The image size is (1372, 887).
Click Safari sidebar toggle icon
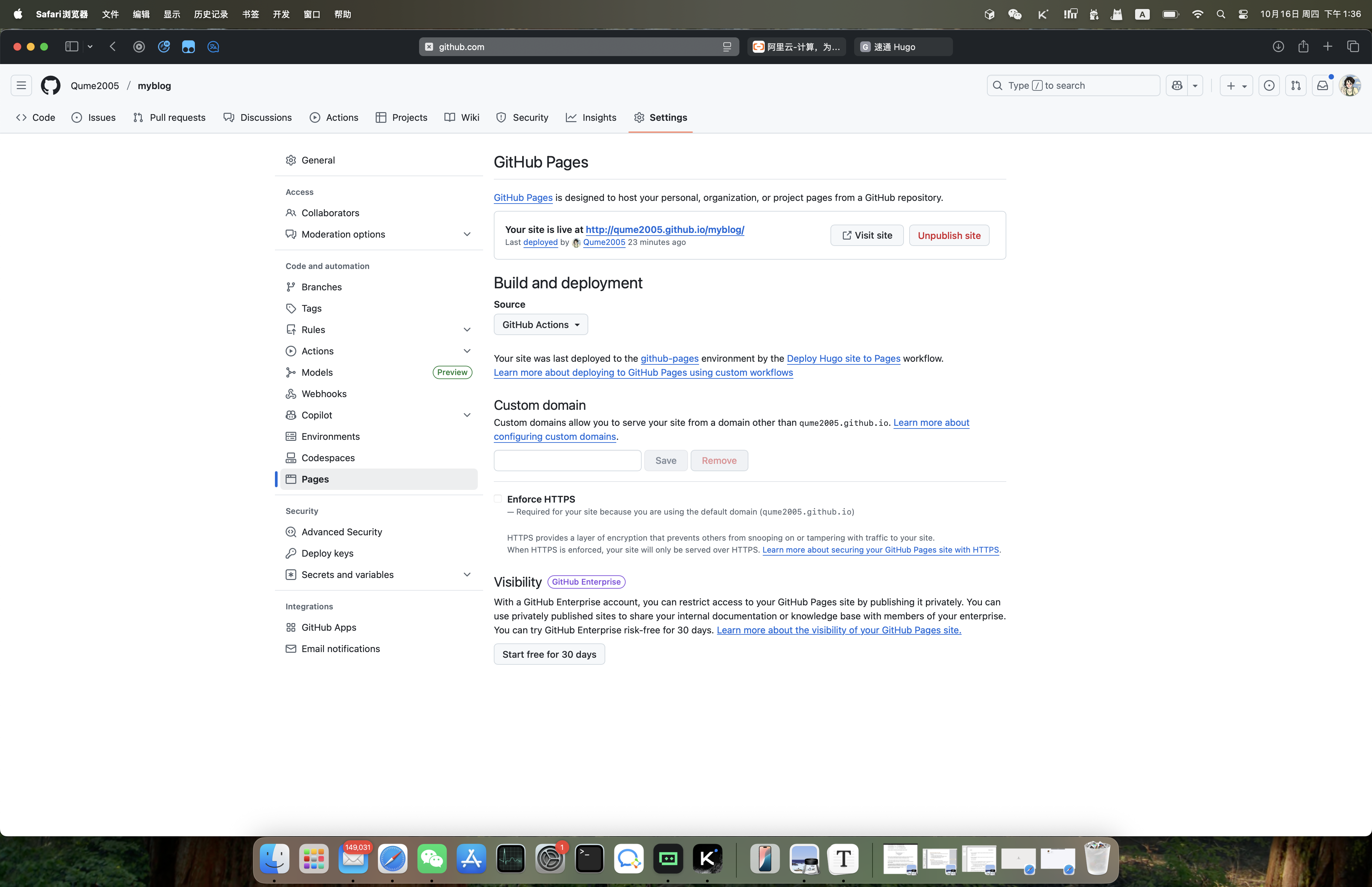click(71, 47)
